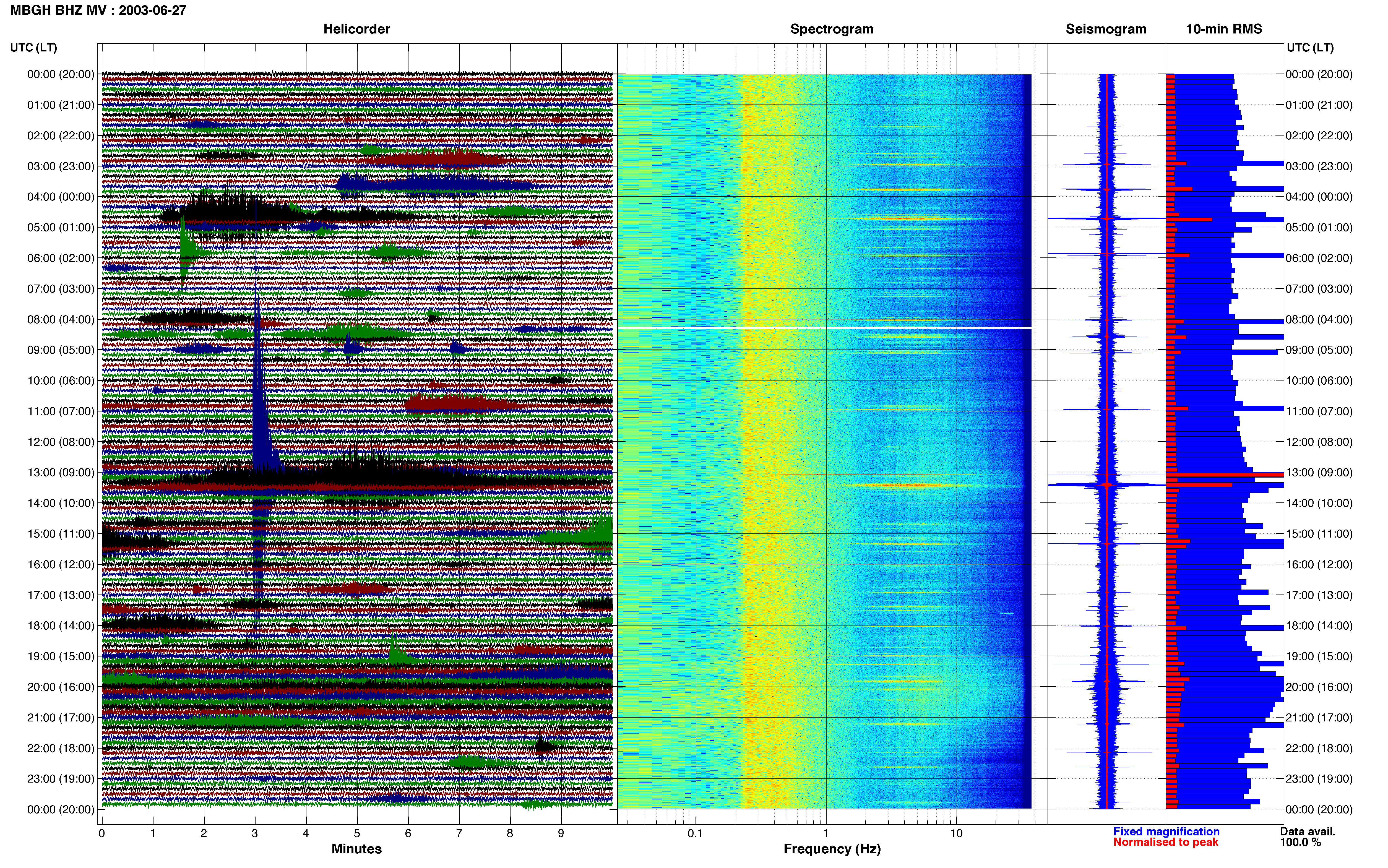This screenshot has height=868, width=1388.
Task: Click the longest red RMS bar near 13:00
Action: coord(1225,475)
